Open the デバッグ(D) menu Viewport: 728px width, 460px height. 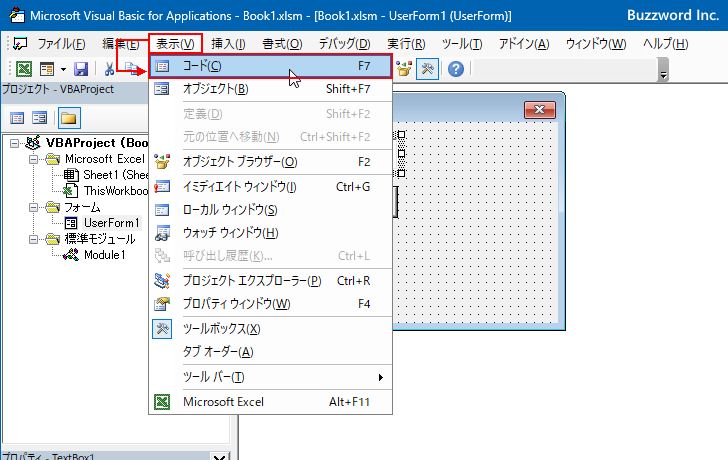[x=344, y=44]
